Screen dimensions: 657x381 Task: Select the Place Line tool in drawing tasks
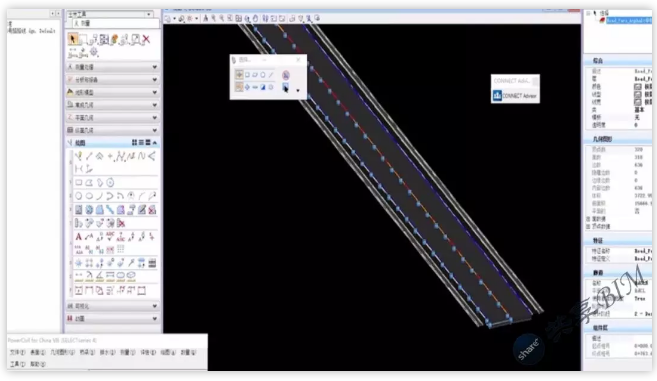coord(89,156)
